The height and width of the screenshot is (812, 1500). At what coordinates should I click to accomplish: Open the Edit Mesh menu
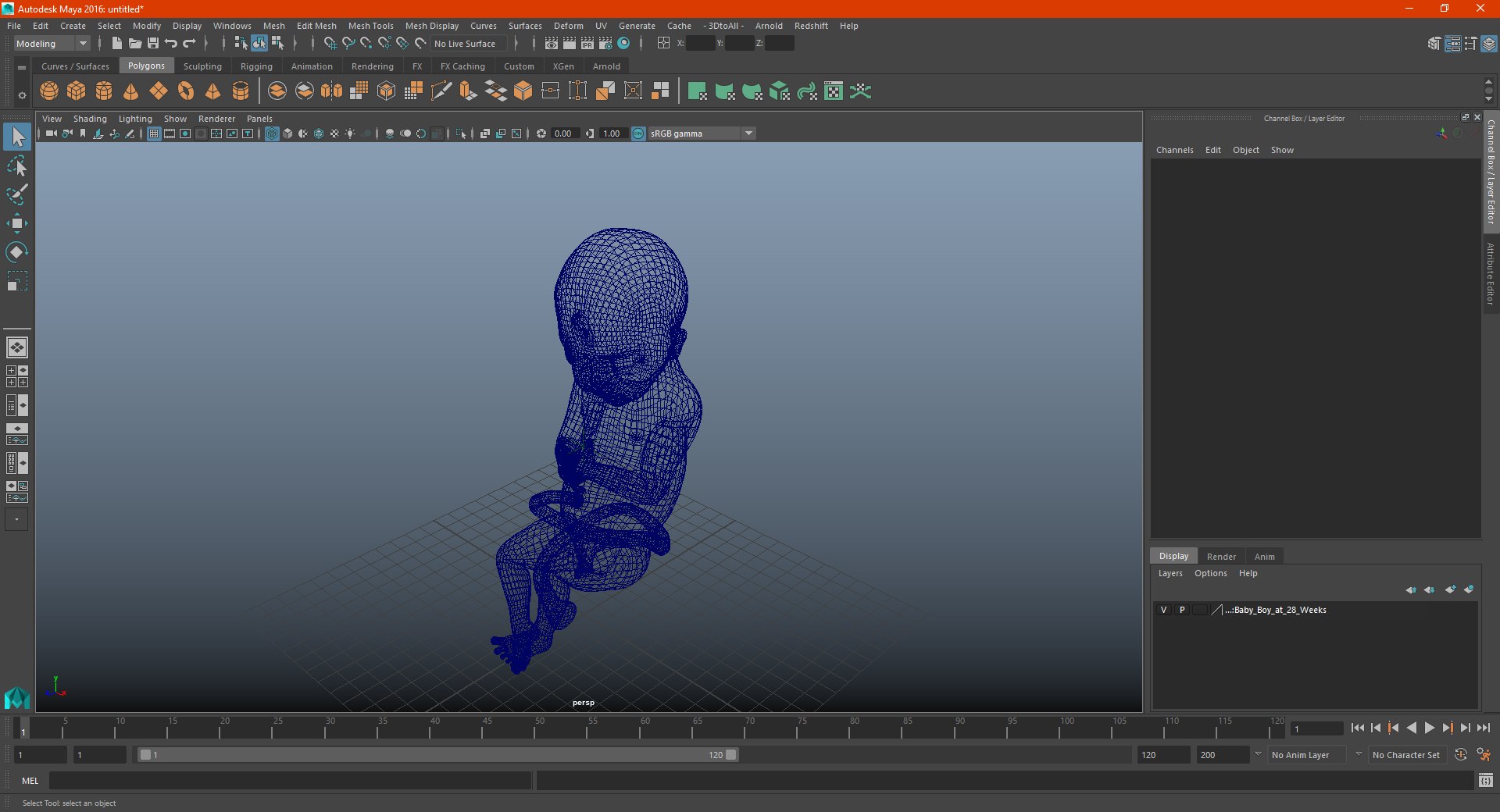coord(316,26)
